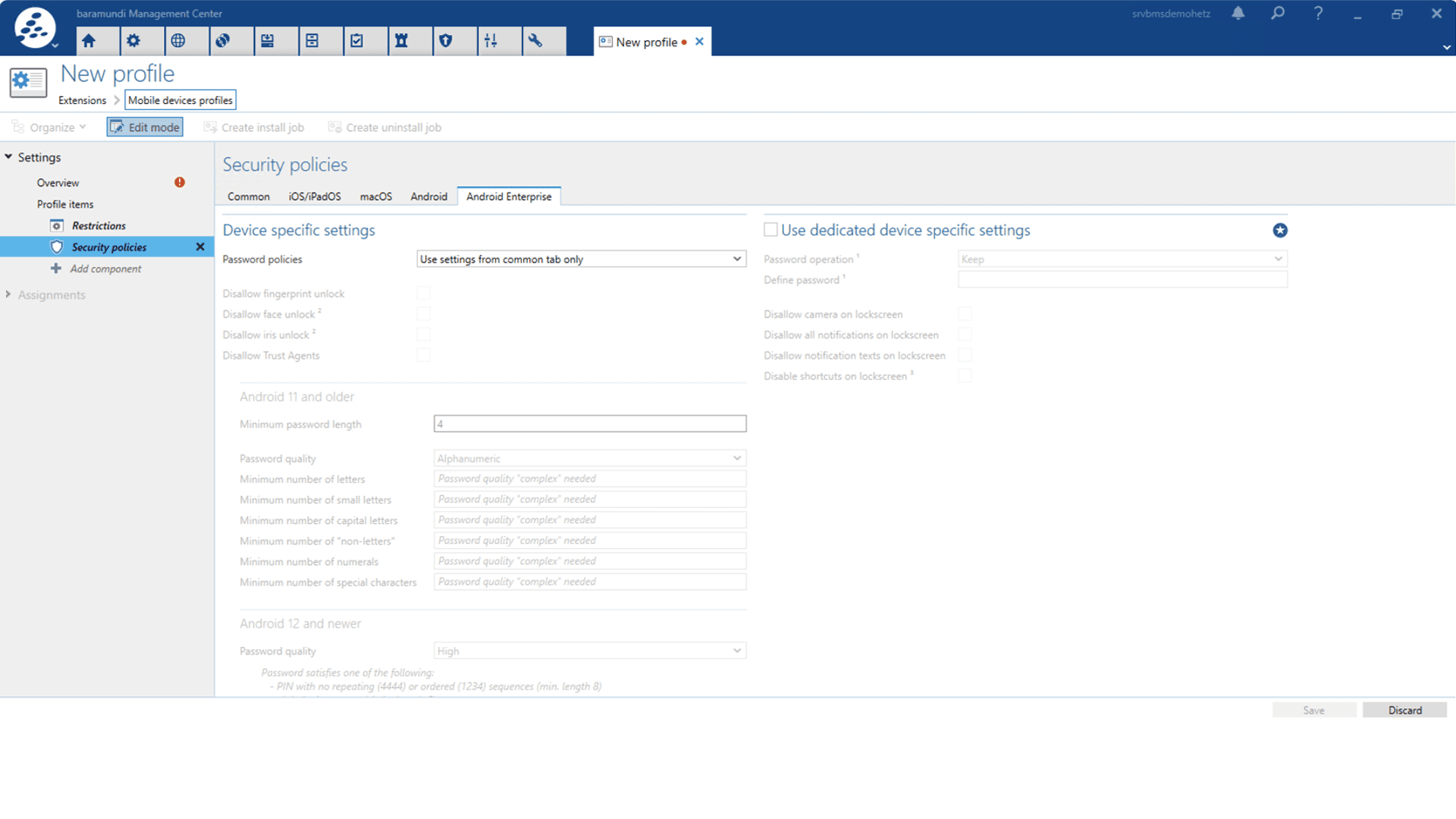Toggle Disallow camera on lockscreen checkbox

[x=965, y=314]
